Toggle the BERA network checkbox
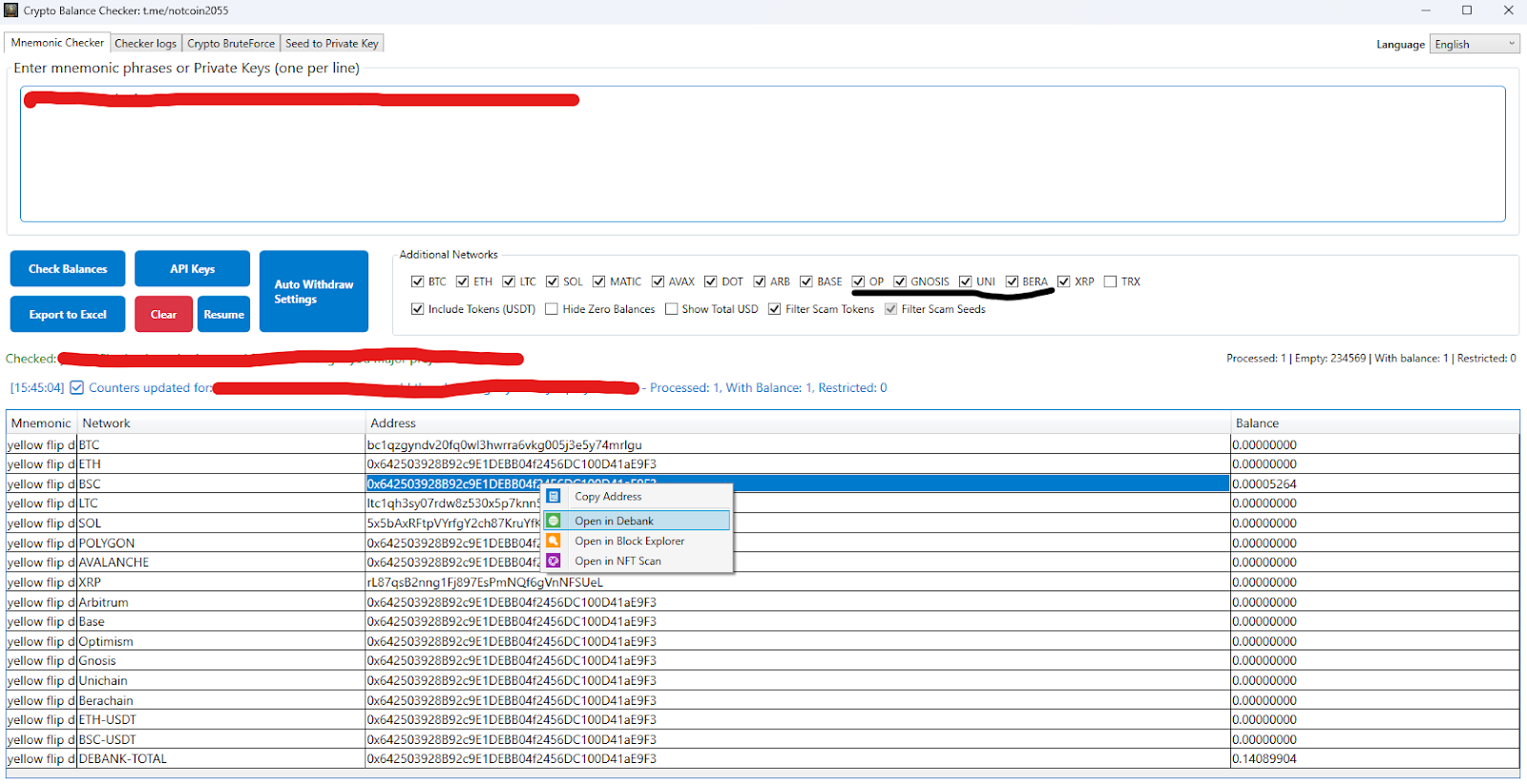 tap(1012, 281)
